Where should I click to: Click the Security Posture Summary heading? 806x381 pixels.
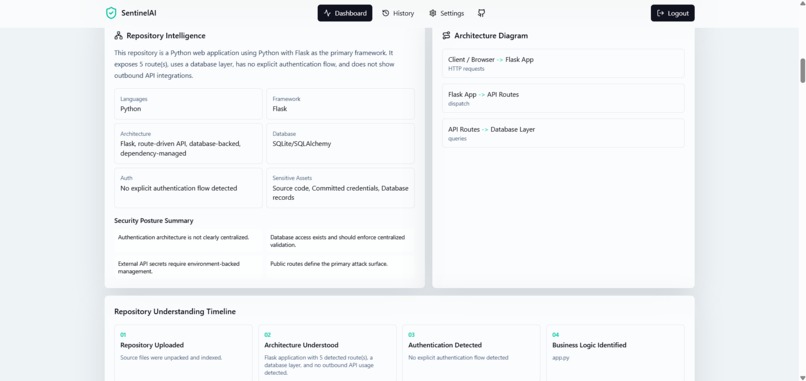point(154,221)
